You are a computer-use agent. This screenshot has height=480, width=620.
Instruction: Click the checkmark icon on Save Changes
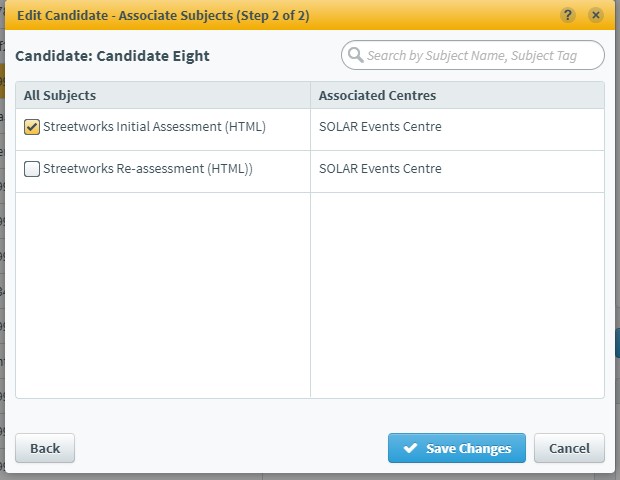point(410,448)
